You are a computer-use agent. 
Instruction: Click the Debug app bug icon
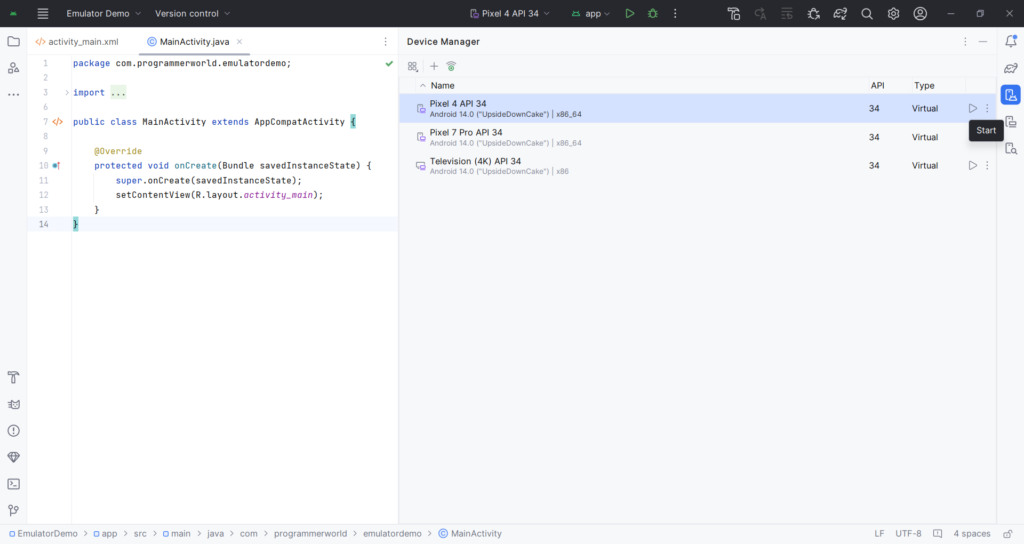click(x=652, y=13)
